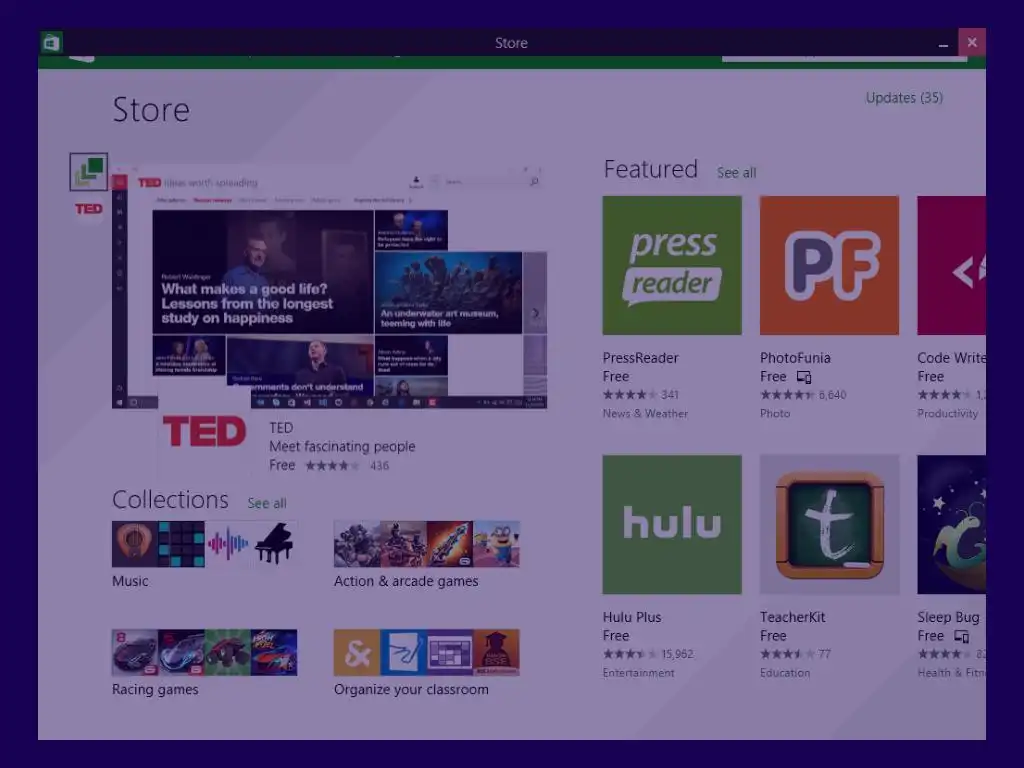The height and width of the screenshot is (768, 1024).
Task: Open the PhotoFunia app tile
Action: [x=829, y=265]
